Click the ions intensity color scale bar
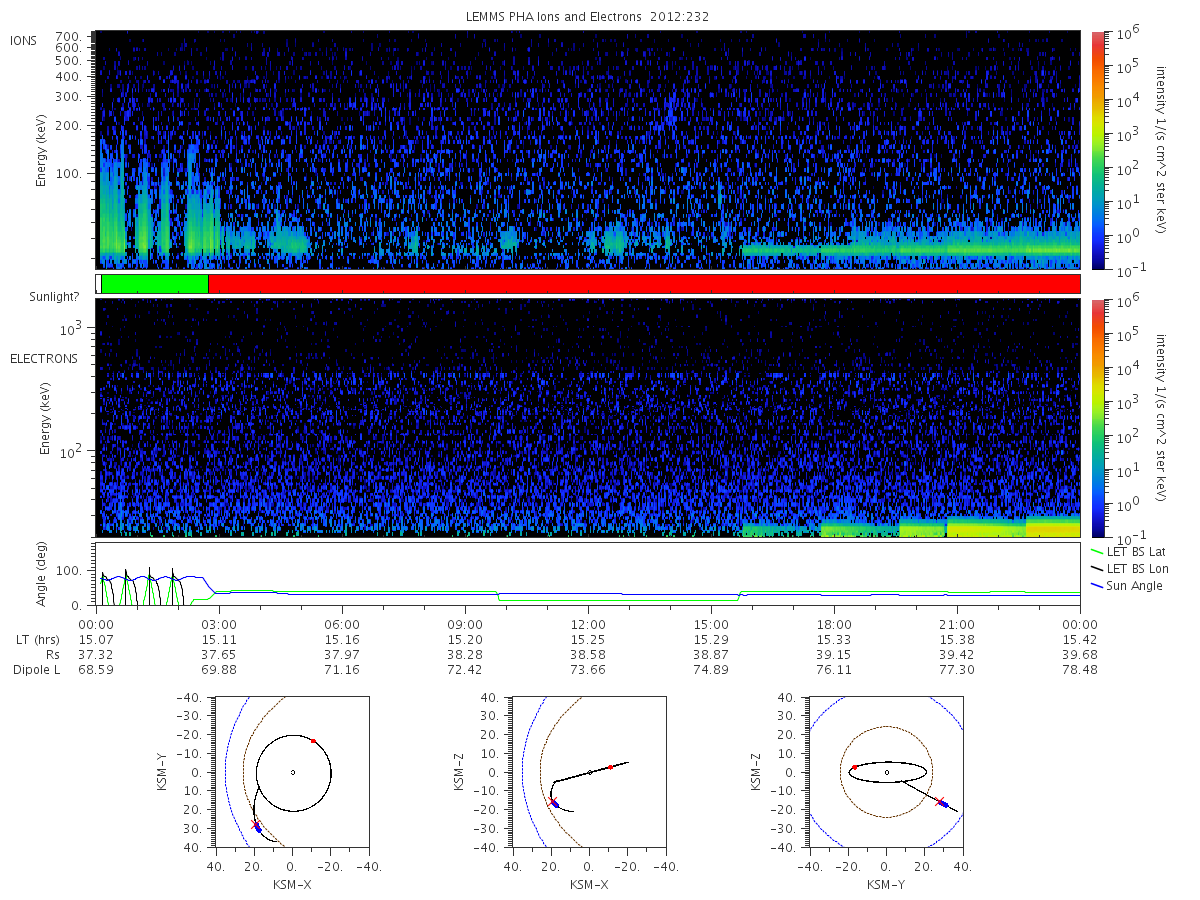Viewport: 1200px width, 900px height. [x=1097, y=150]
